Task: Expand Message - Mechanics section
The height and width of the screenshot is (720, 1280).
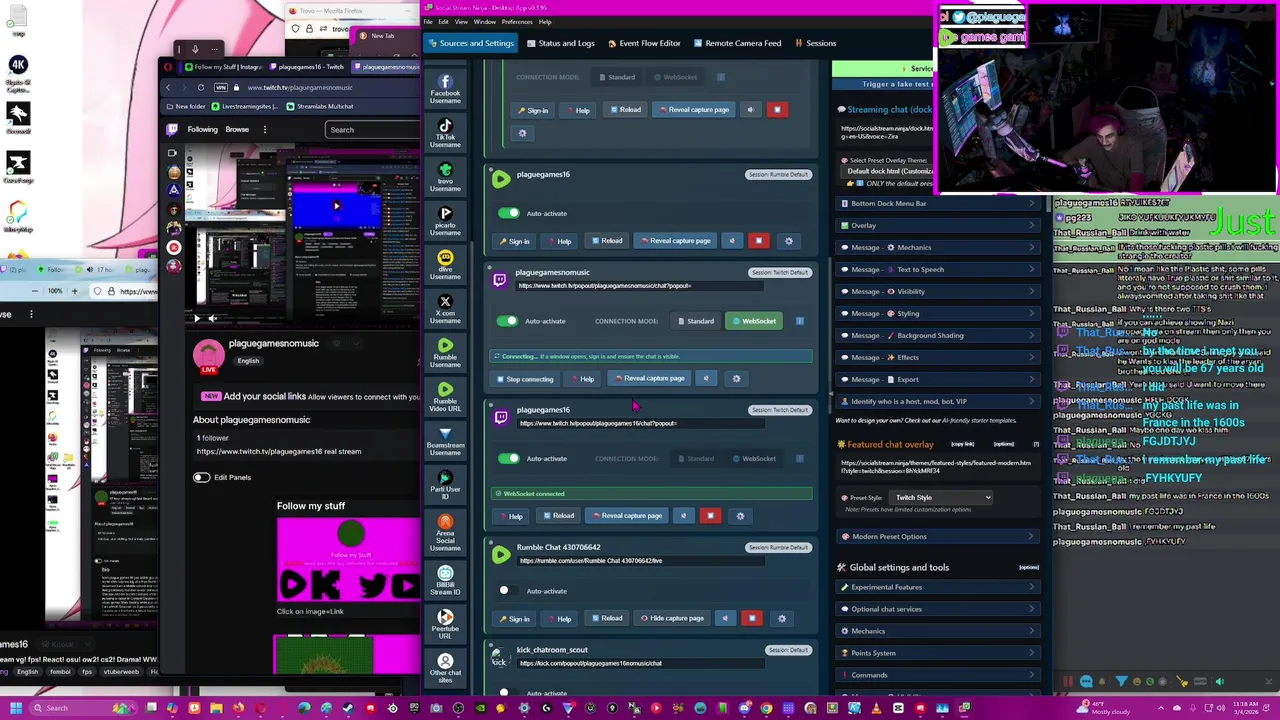Action: [938, 247]
